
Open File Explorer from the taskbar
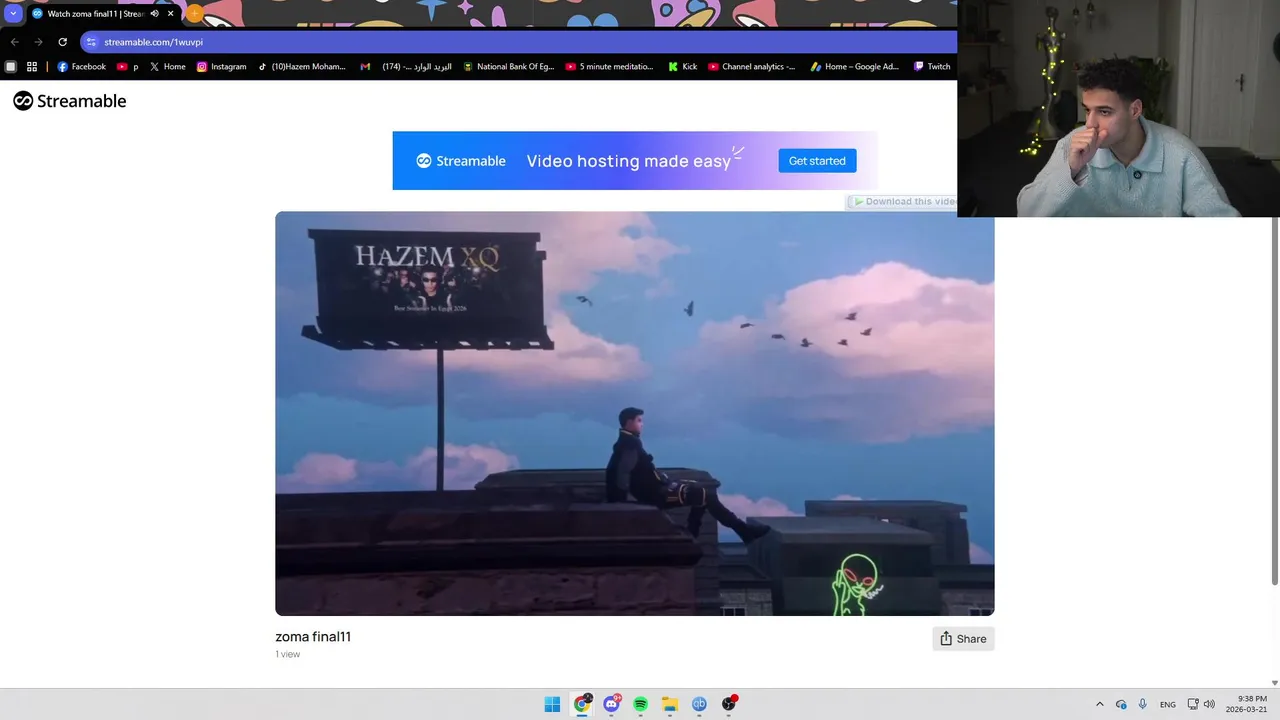(x=670, y=704)
